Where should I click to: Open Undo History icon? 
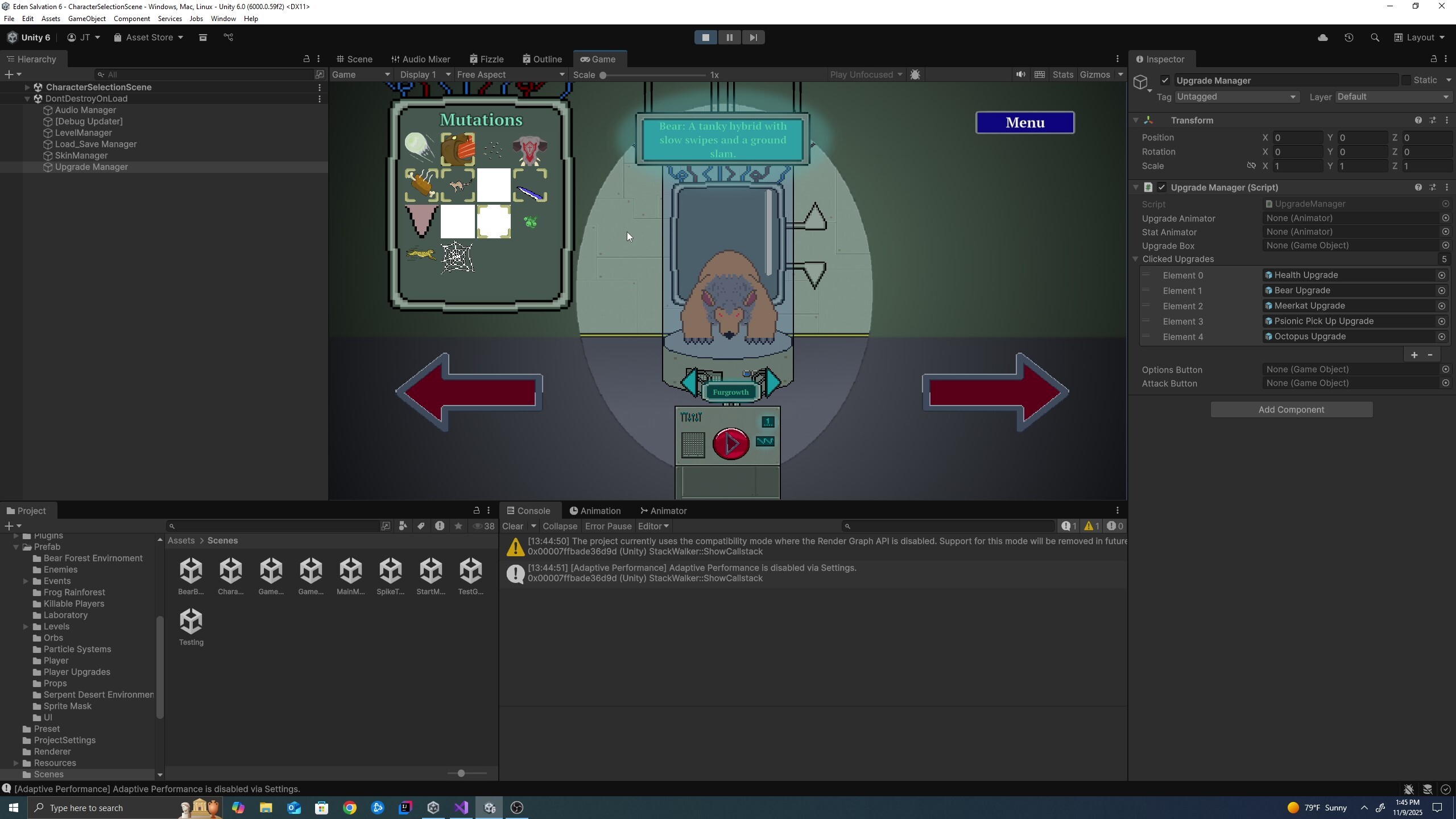1349,38
